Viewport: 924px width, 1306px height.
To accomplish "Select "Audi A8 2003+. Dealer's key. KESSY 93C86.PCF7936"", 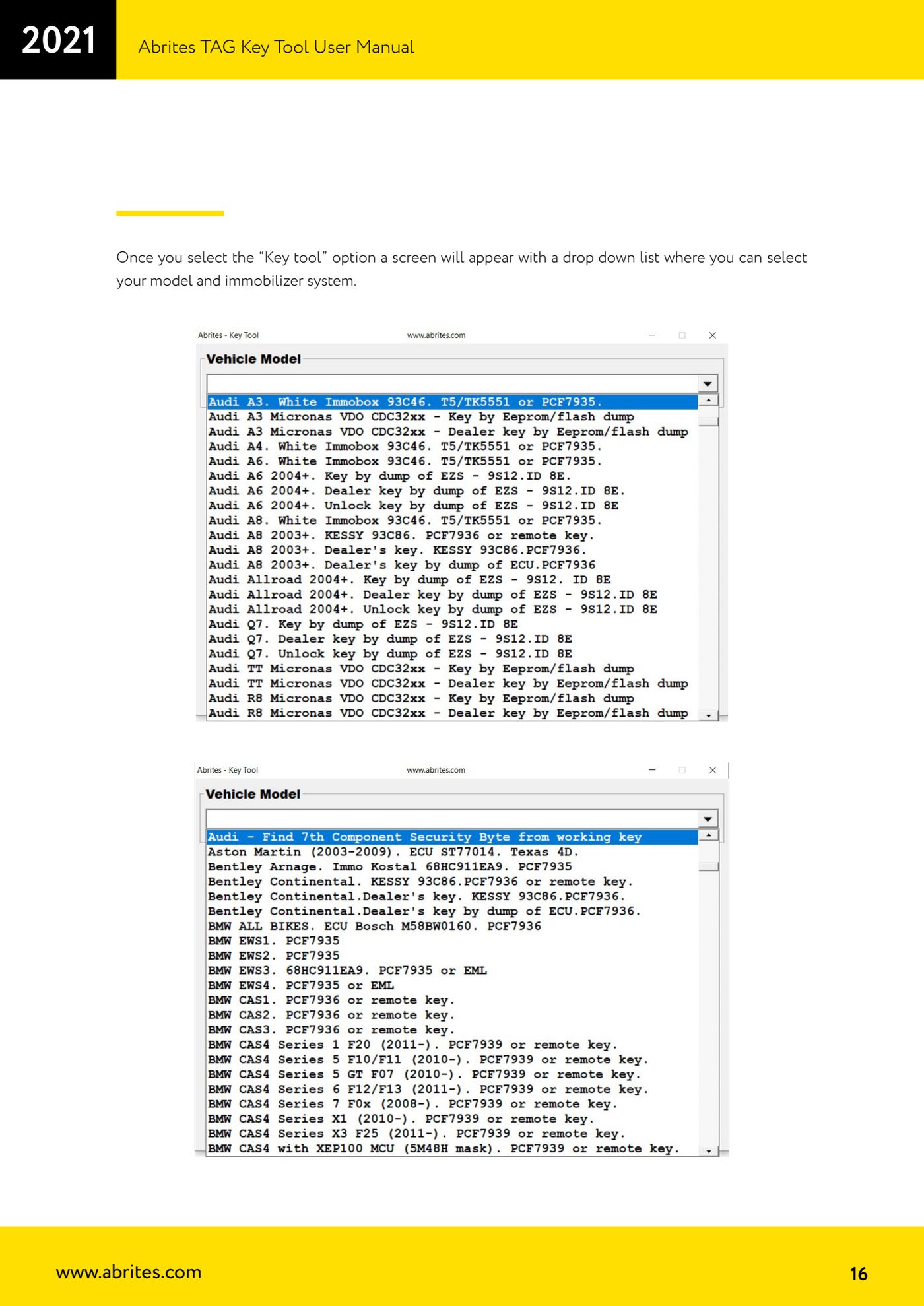I will tap(453, 550).
